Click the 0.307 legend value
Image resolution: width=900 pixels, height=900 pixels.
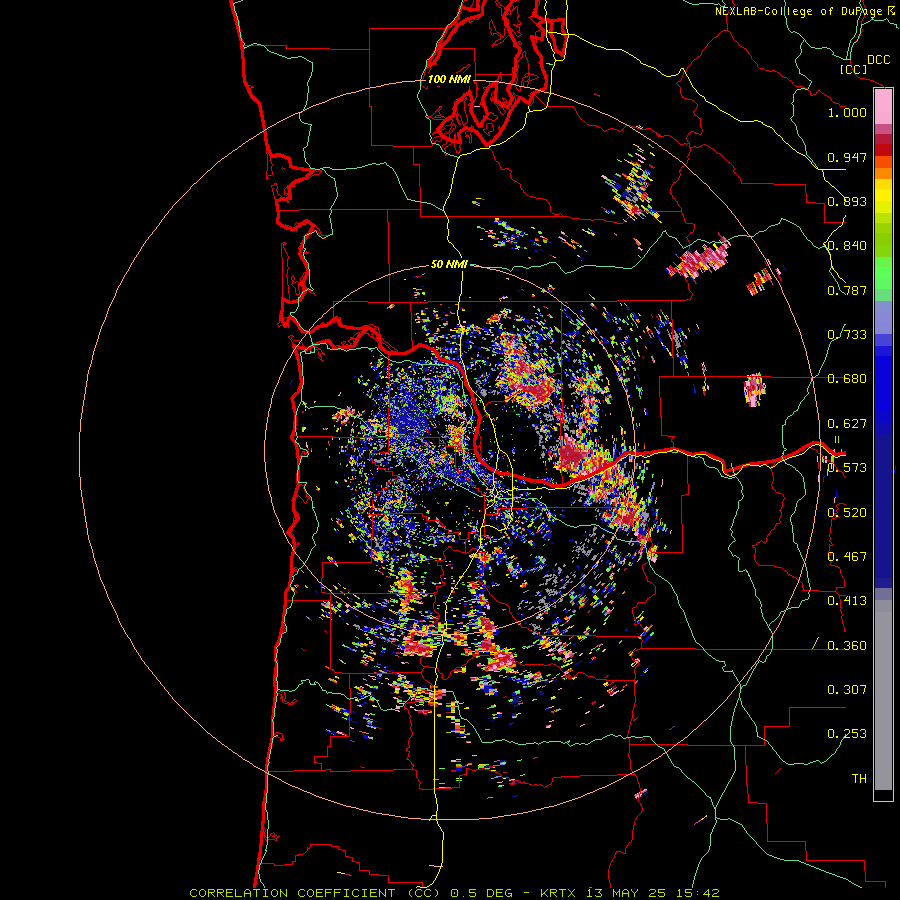coord(847,690)
